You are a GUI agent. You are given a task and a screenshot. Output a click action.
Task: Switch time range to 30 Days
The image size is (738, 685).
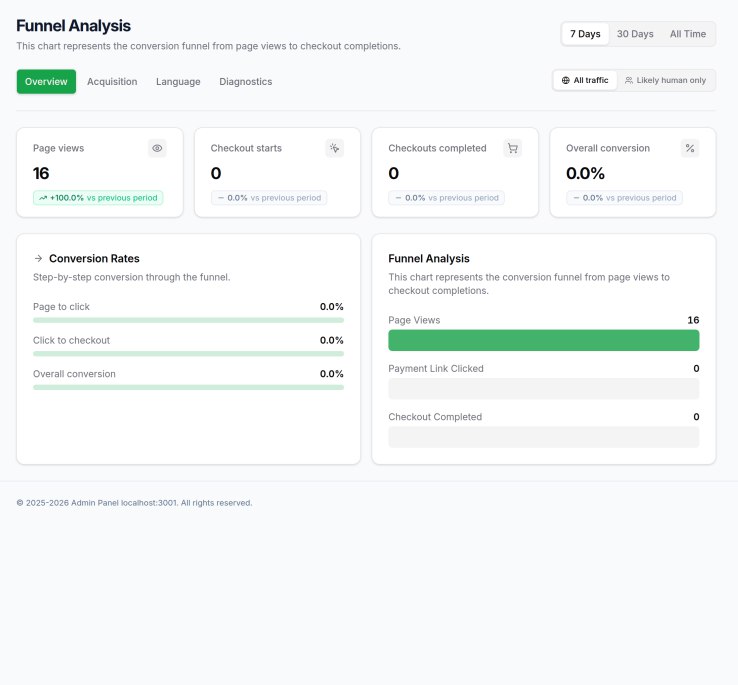tap(635, 34)
